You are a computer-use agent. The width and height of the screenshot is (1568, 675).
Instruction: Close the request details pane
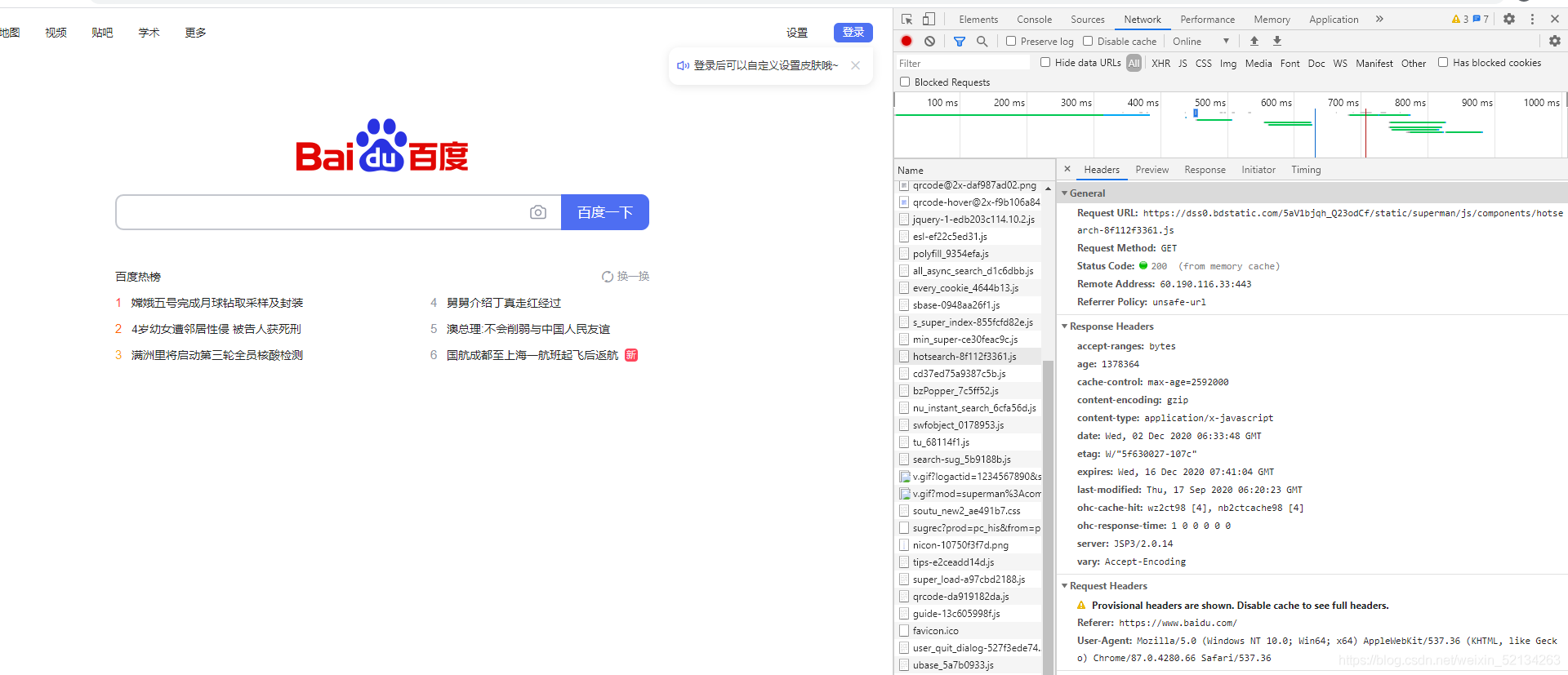pos(1067,169)
